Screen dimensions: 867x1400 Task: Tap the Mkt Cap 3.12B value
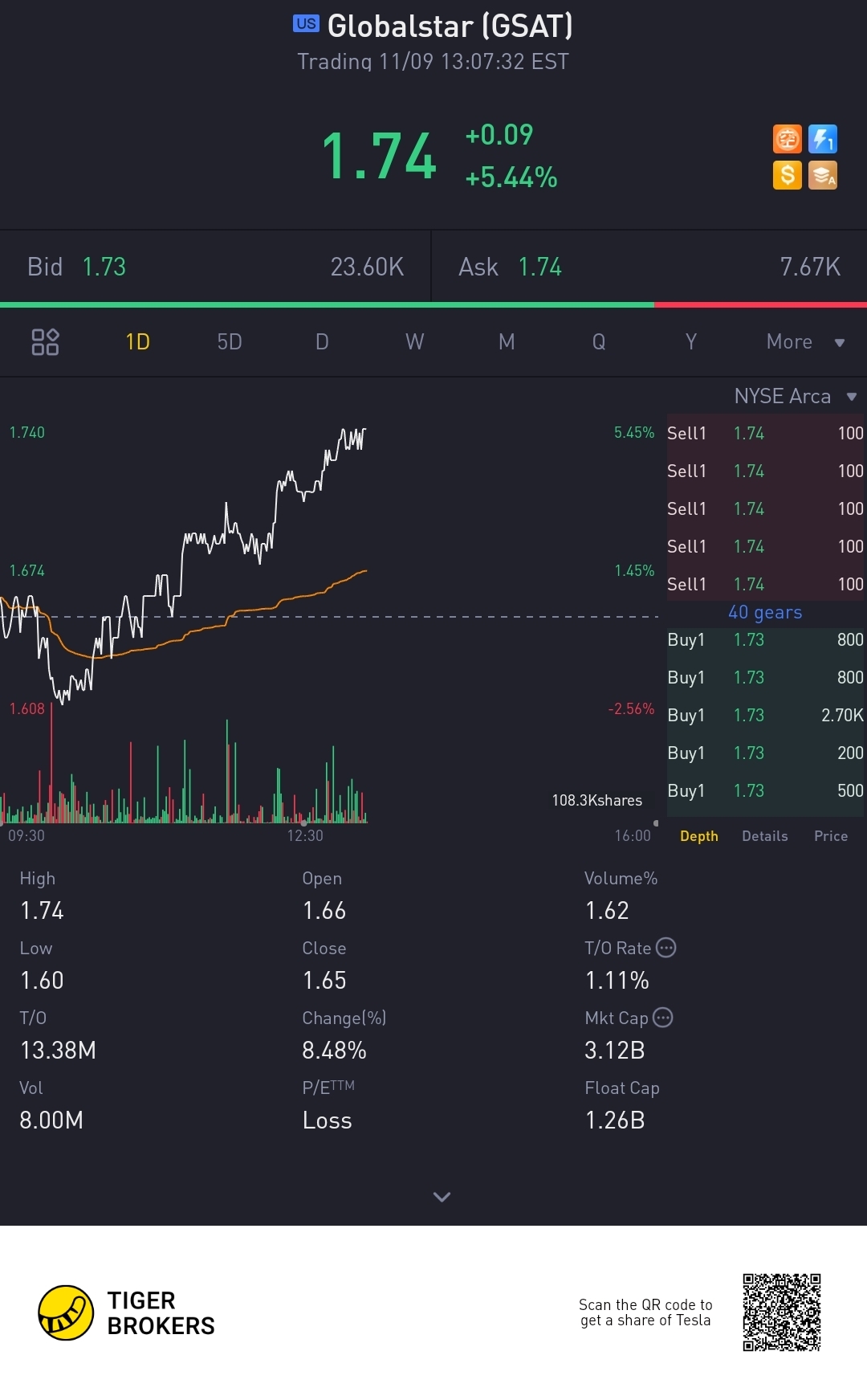[615, 1050]
